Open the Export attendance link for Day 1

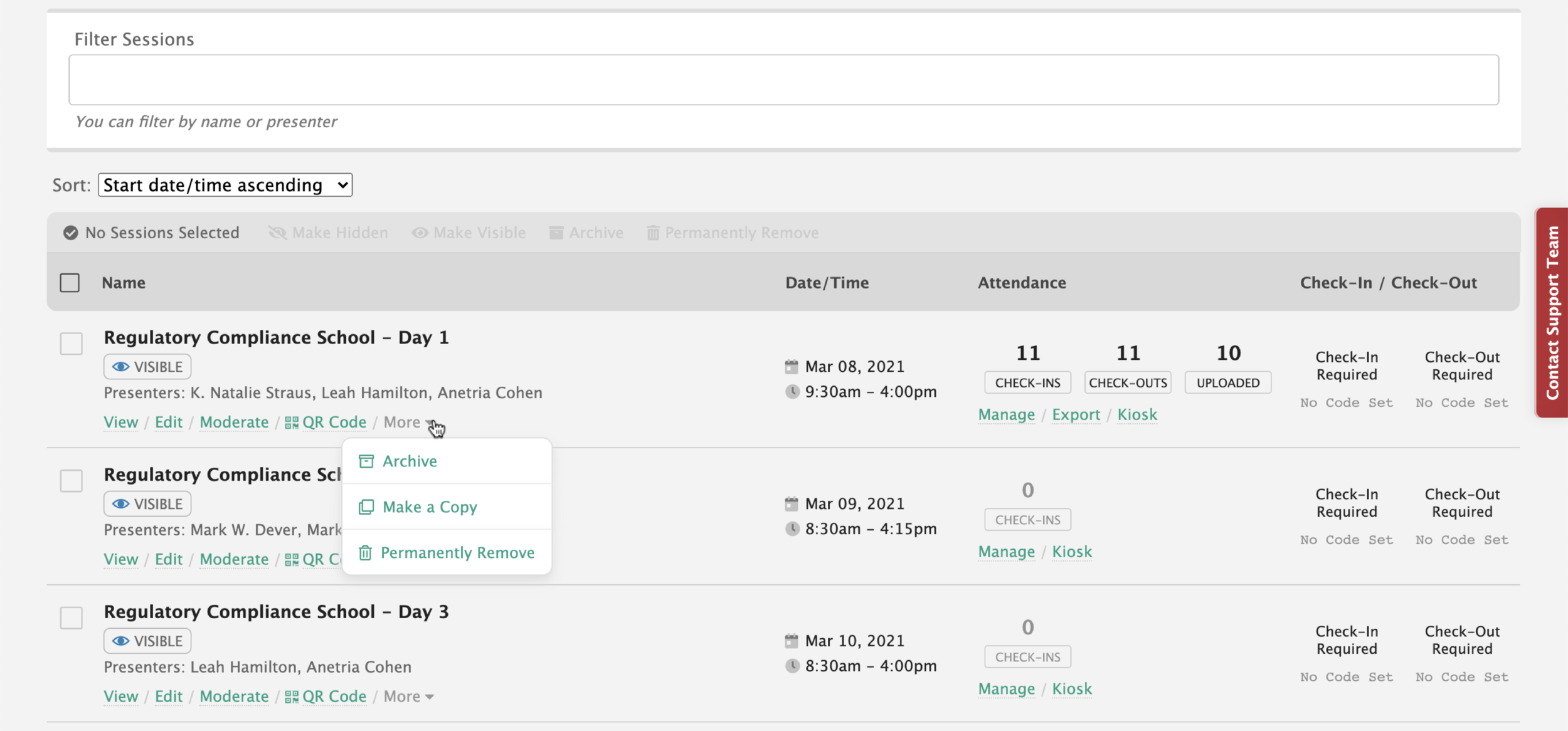pyautogui.click(x=1076, y=415)
